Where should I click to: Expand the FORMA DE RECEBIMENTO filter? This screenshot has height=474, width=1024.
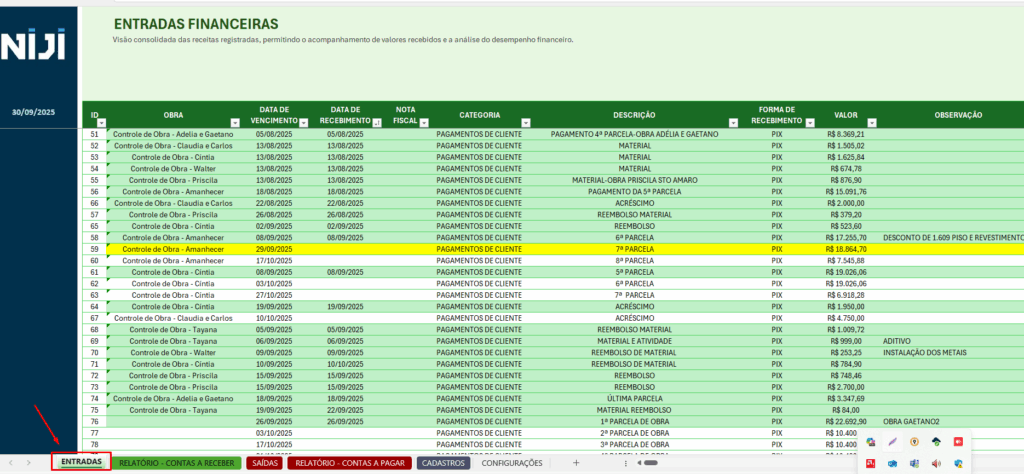click(811, 123)
